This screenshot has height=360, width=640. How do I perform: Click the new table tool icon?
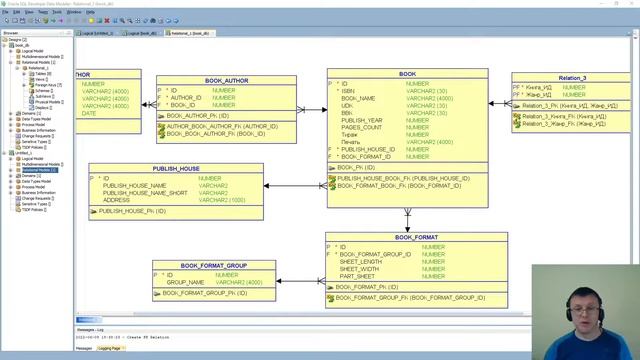(15, 20)
